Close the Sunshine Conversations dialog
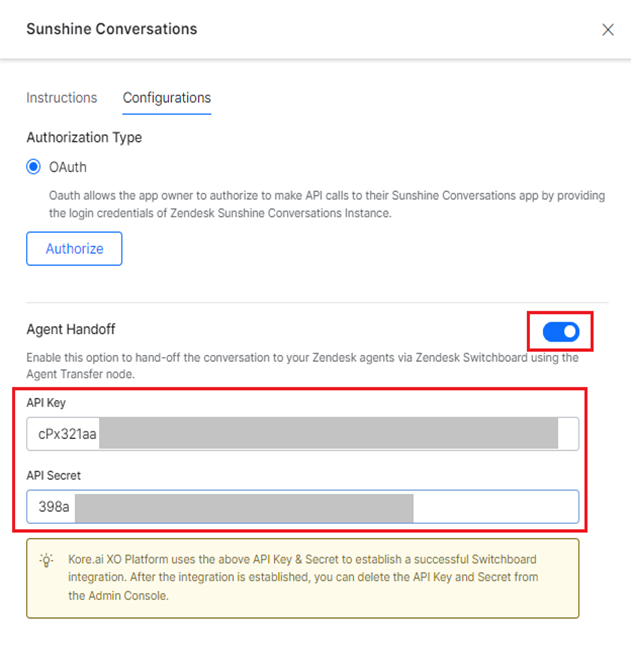Screen dimensions: 638x666 [x=608, y=30]
